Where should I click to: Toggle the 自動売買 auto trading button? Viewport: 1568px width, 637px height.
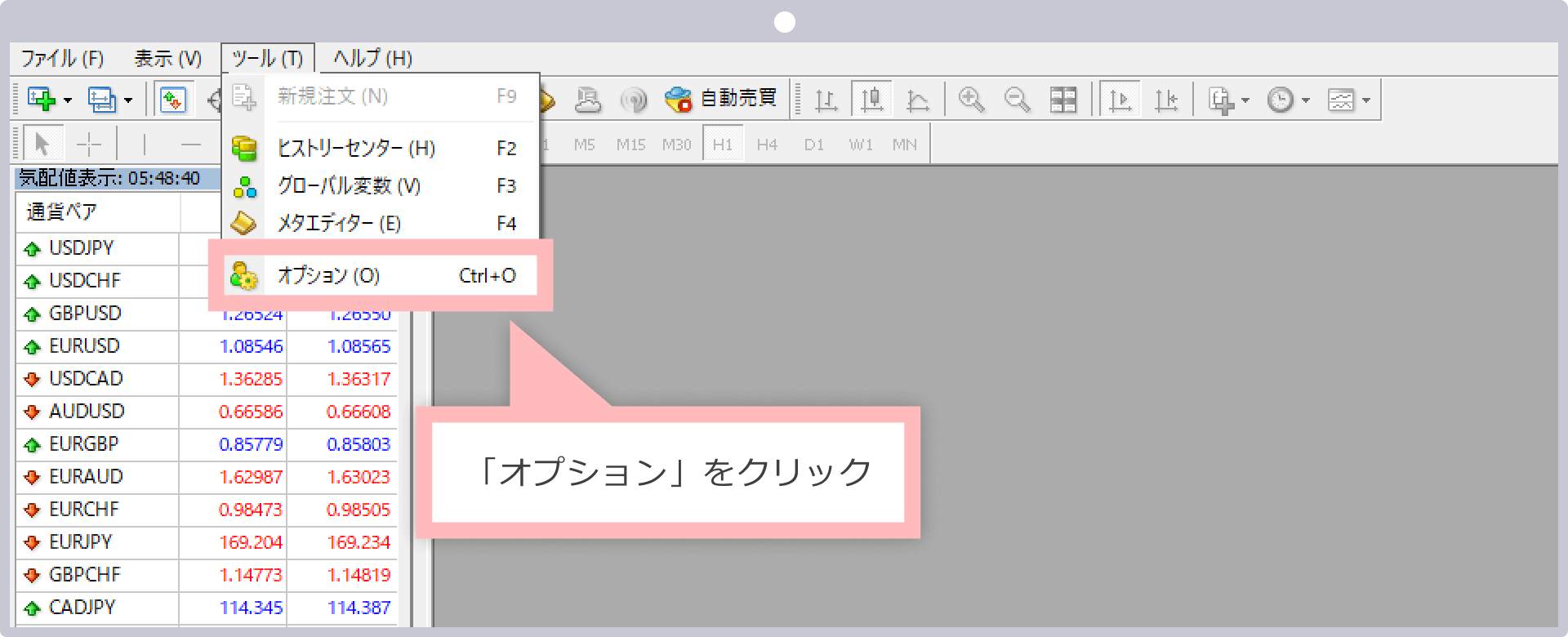pyautogui.click(x=720, y=99)
